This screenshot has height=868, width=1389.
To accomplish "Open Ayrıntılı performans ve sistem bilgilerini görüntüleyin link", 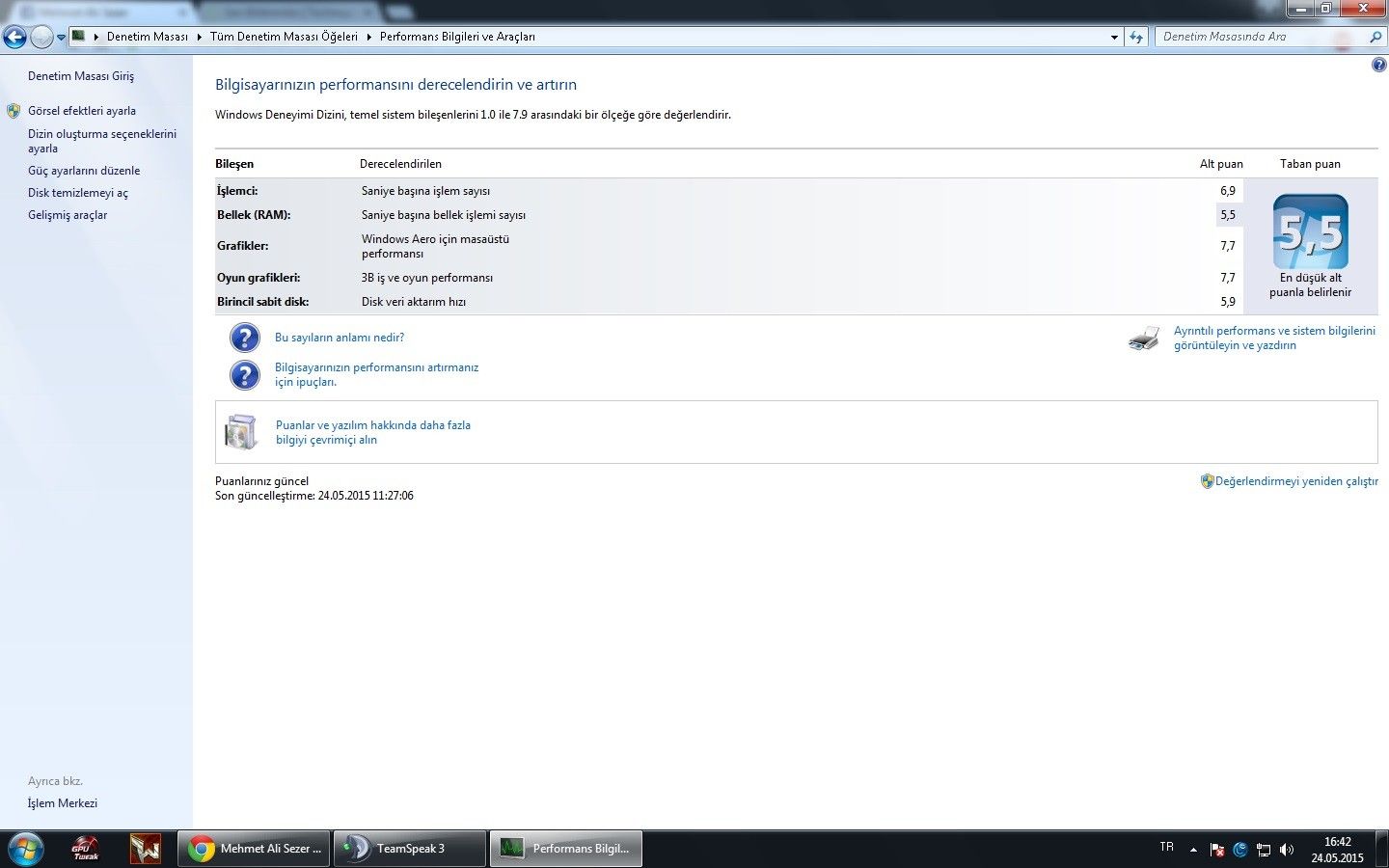I will [1274, 338].
